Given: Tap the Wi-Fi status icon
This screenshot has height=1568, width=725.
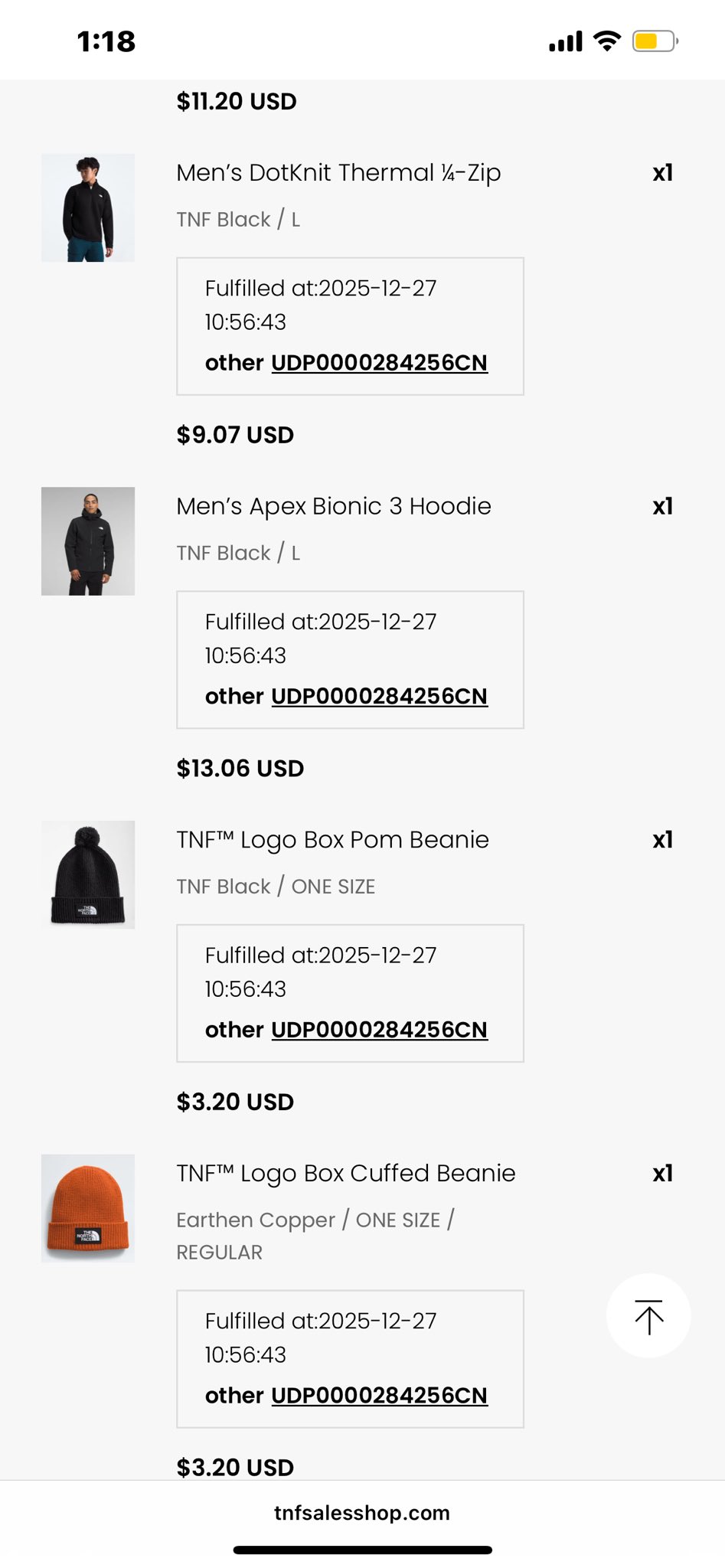Looking at the screenshot, I should pos(607,41).
